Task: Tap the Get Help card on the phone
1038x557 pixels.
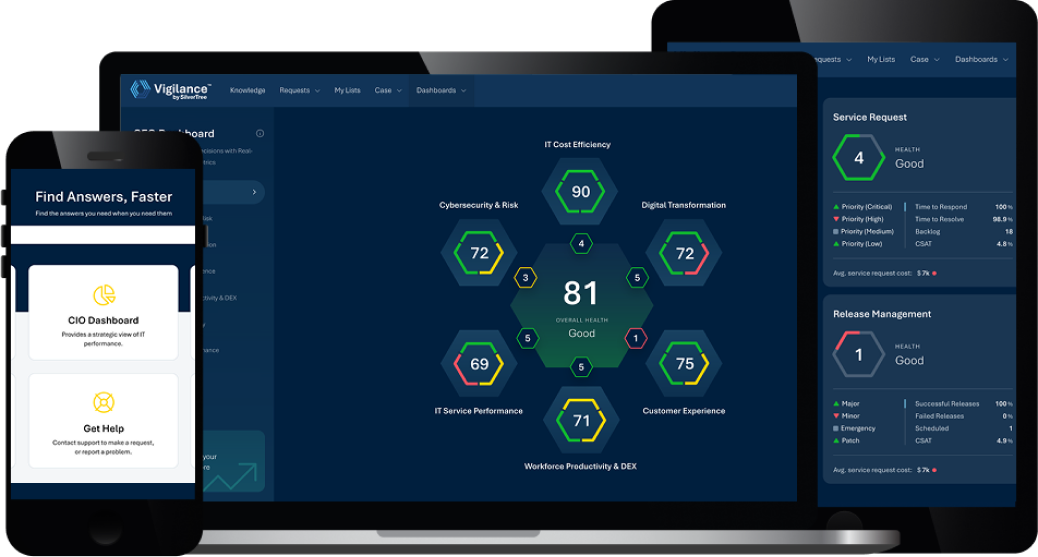Action: [x=103, y=421]
